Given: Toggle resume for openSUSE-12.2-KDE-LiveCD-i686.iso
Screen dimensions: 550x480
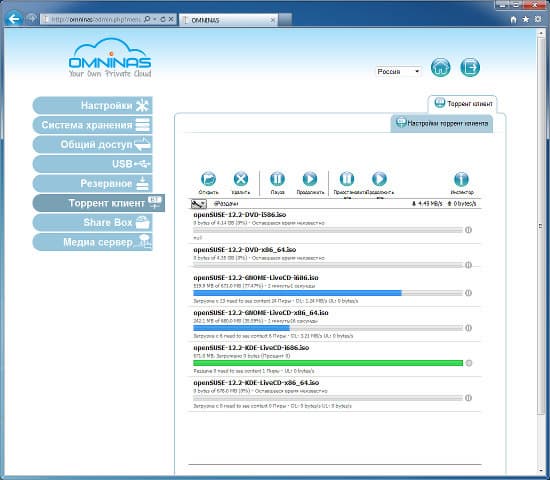Looking at the screenshot, I should tap(468, 363).
